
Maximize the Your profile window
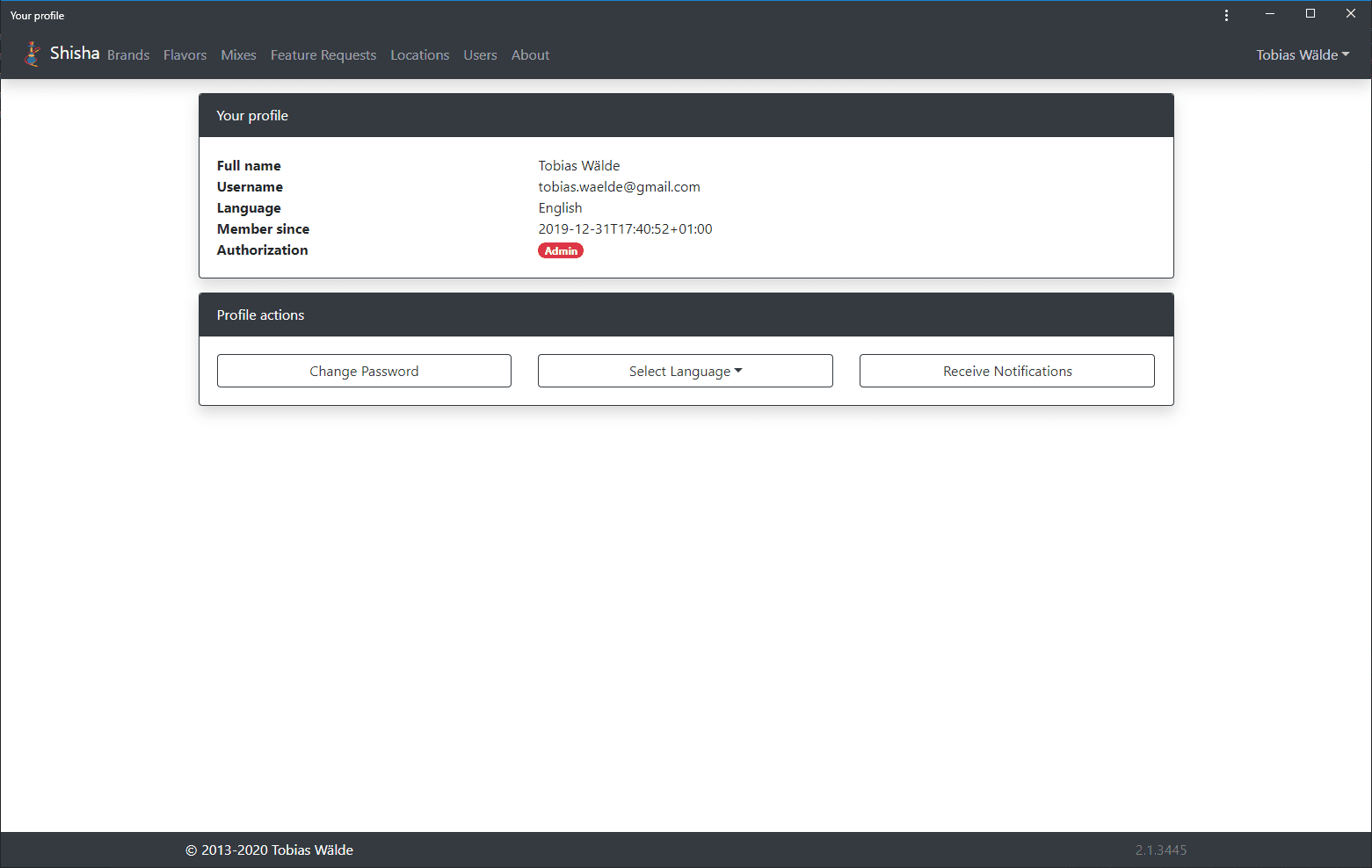pyautogui.click(x=1310, y=14)
